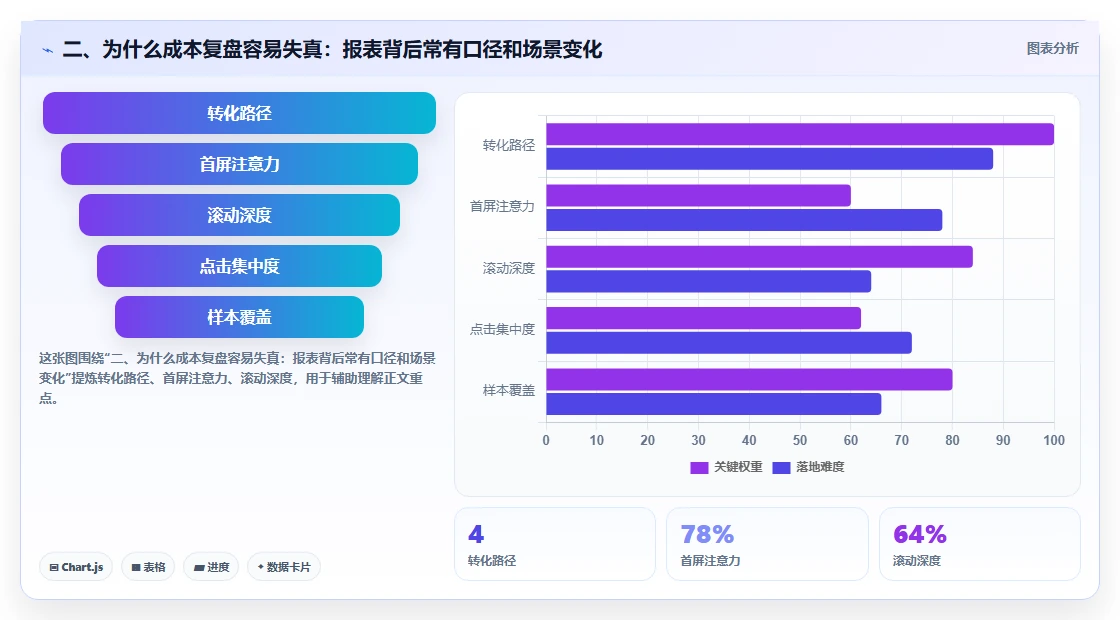Click the 首屏注意力 落地难度 blue bar
Image resolution: width=1120 pixels, height=620 pixels.
pos(744,220)
